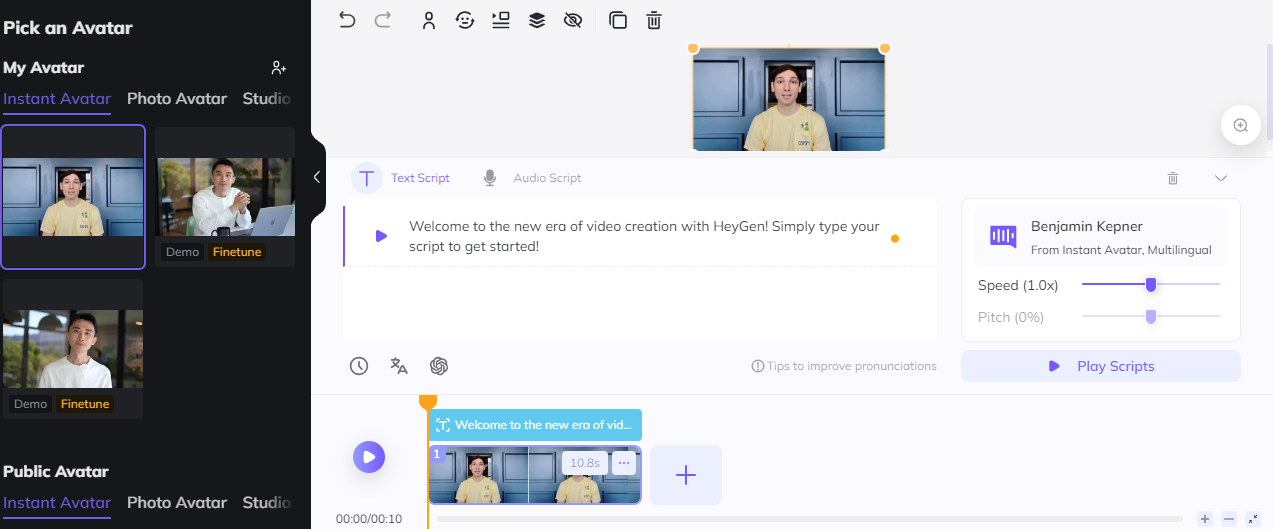1273x529 pixels.
Task: Open the translate script icon
Action: pos(399,366)
